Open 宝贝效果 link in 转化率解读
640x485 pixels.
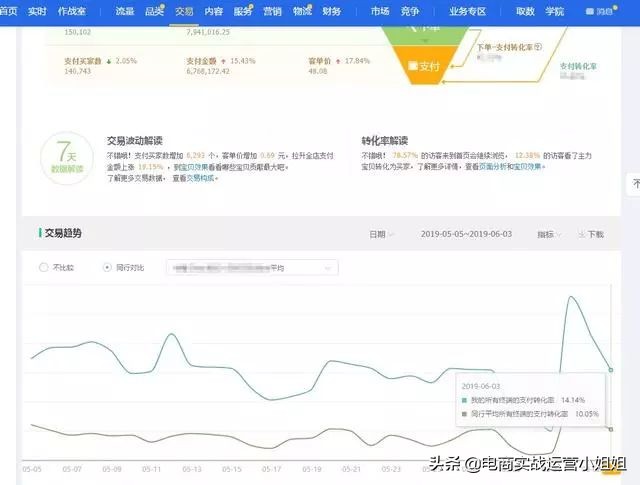pos(527,167)
